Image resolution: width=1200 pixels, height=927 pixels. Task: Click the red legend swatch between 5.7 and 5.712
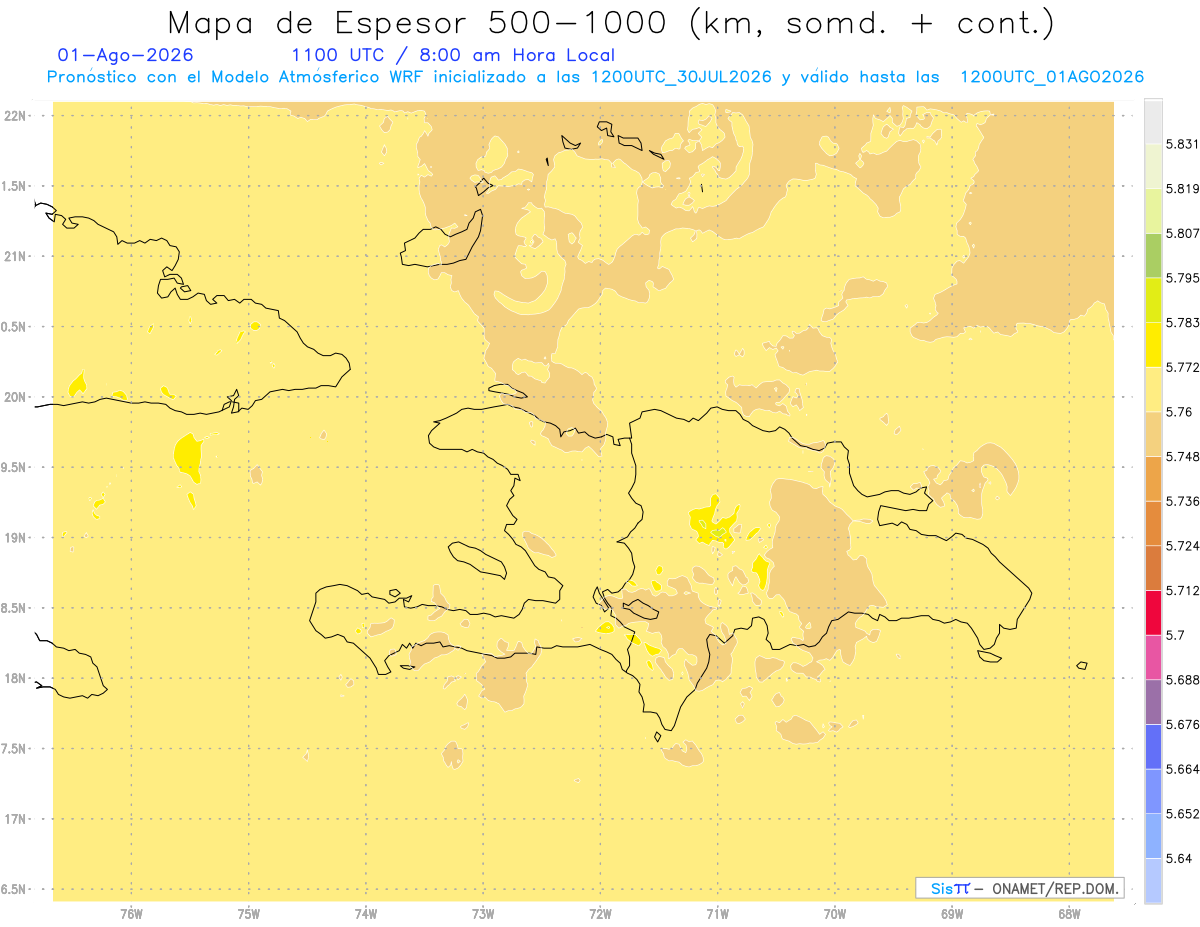pyautogui.click(x=1153, y=612)
